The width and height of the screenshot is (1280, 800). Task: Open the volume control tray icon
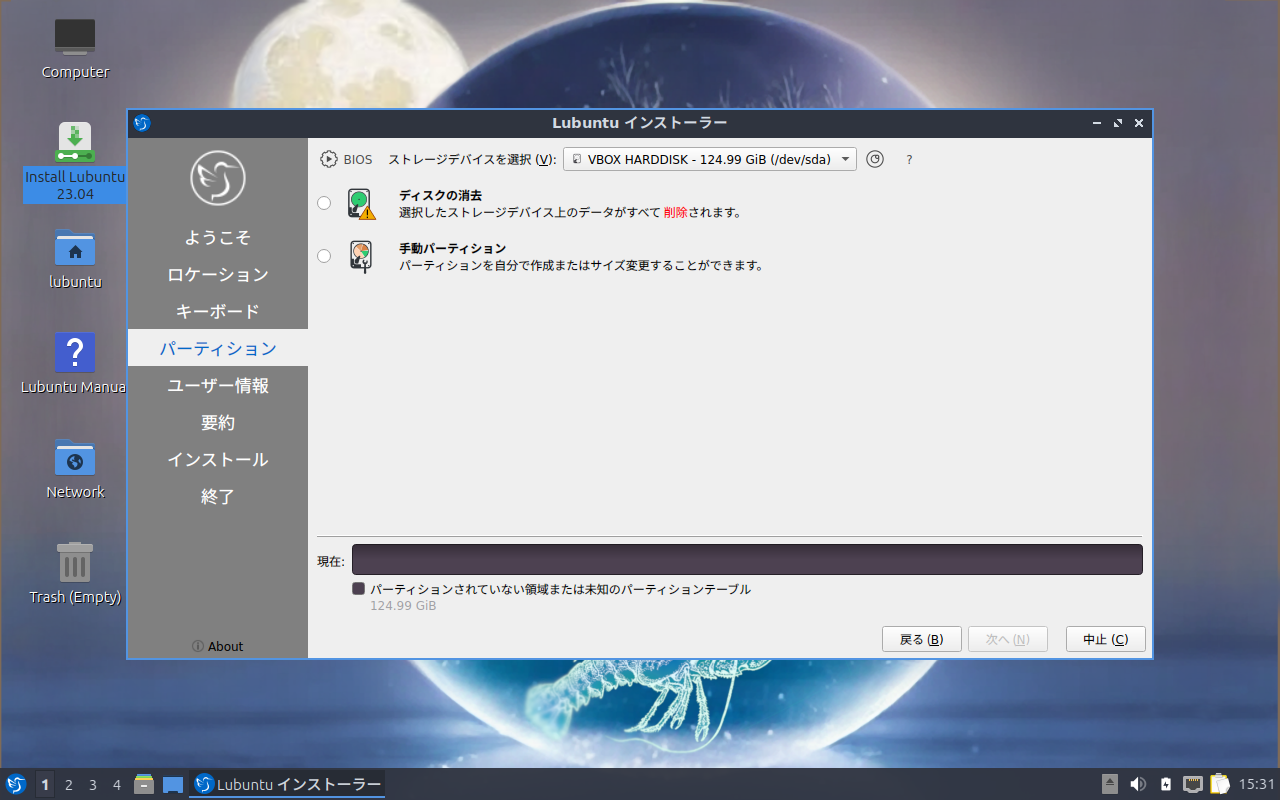[1138, 784]
